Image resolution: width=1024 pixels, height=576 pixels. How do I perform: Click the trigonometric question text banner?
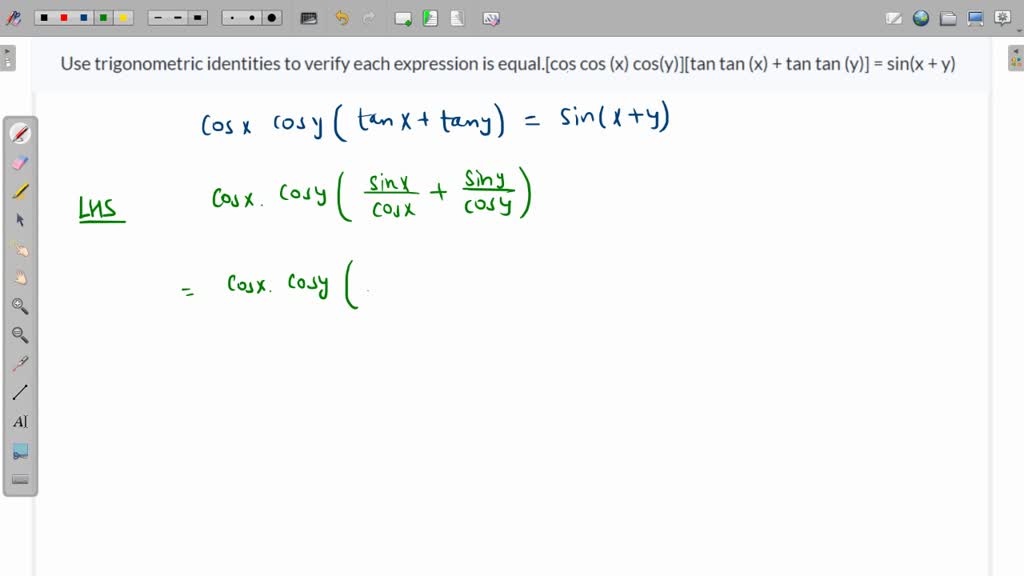pos(508,63)
